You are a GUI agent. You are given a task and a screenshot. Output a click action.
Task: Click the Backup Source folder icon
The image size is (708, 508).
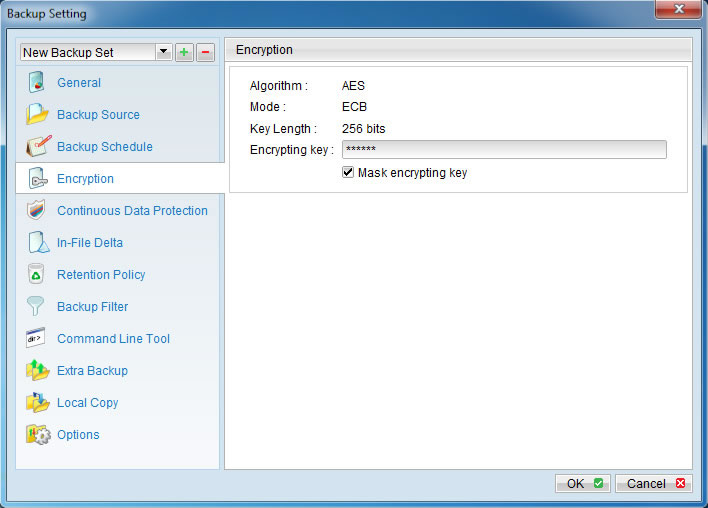[37, 114]
